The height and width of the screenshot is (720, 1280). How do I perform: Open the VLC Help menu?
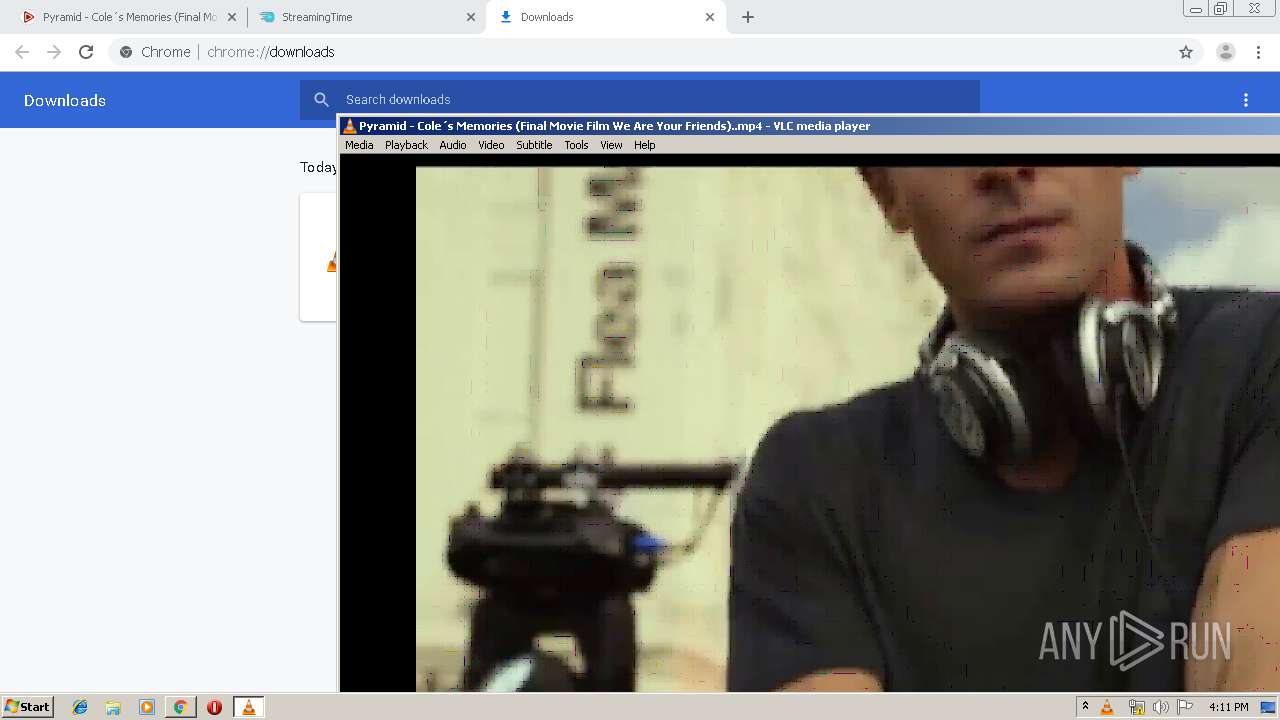pyautogui.click(x=645, y=145)
